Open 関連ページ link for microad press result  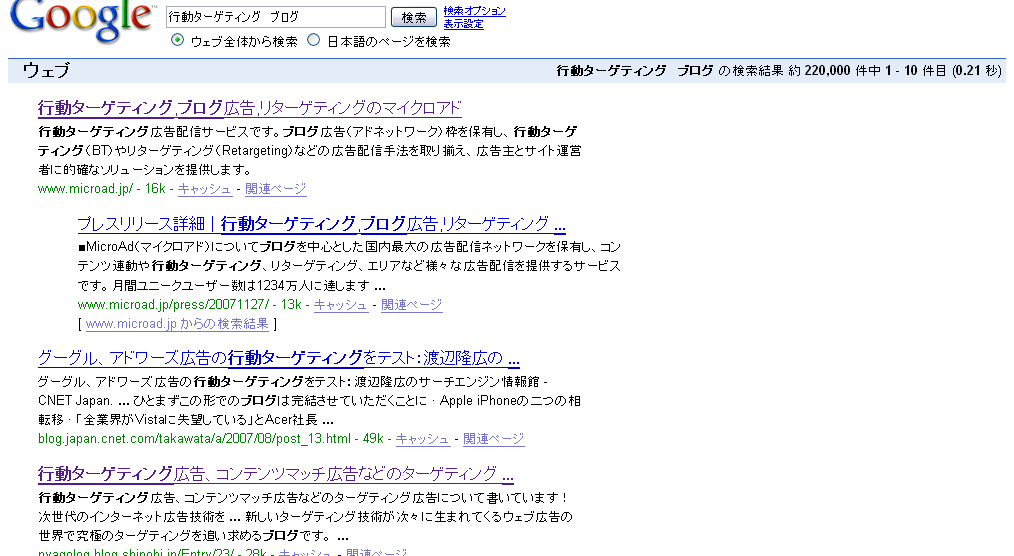point(411,305)
